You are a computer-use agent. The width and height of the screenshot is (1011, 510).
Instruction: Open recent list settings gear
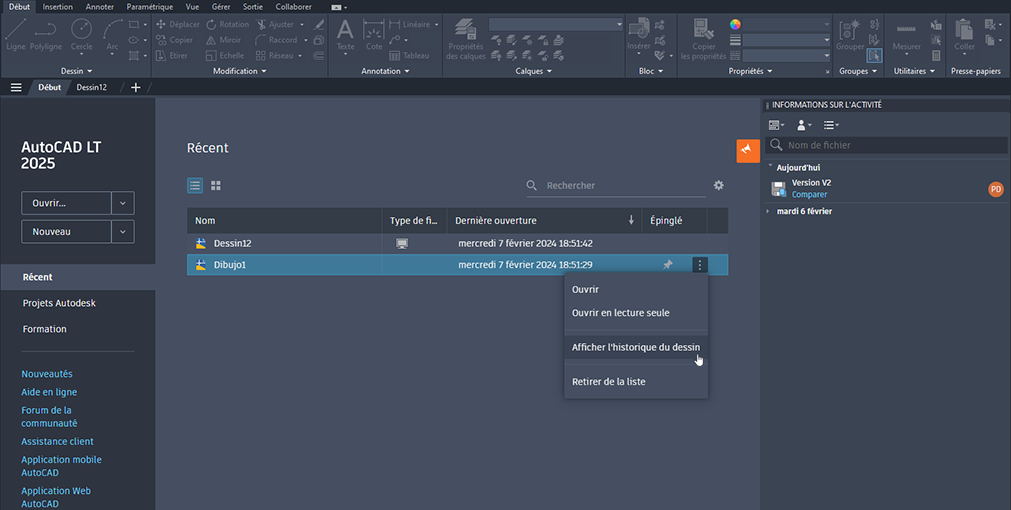[x=718, y=185]
